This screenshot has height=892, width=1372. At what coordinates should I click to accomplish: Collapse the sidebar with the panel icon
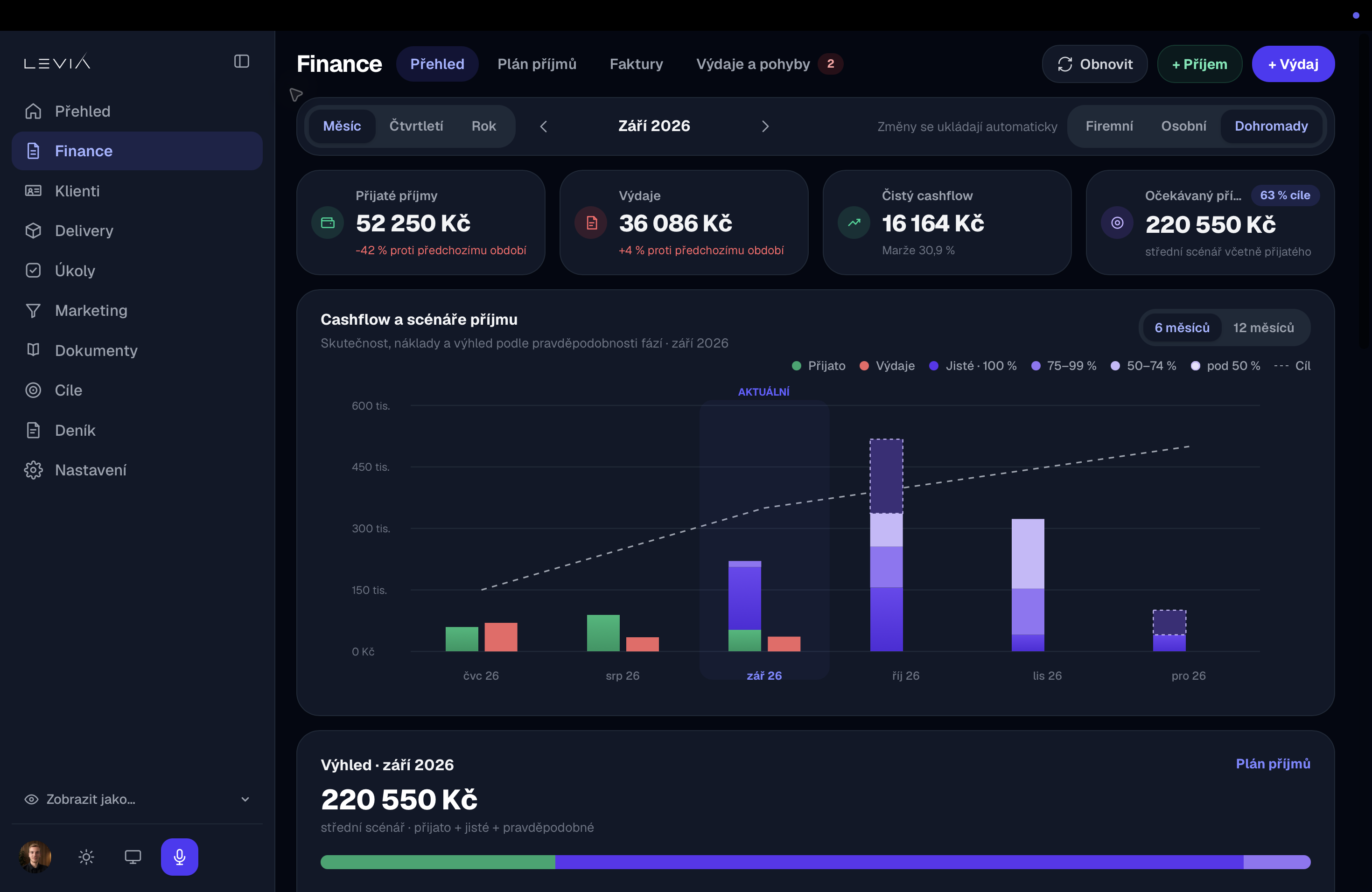(x=242, y=62)
